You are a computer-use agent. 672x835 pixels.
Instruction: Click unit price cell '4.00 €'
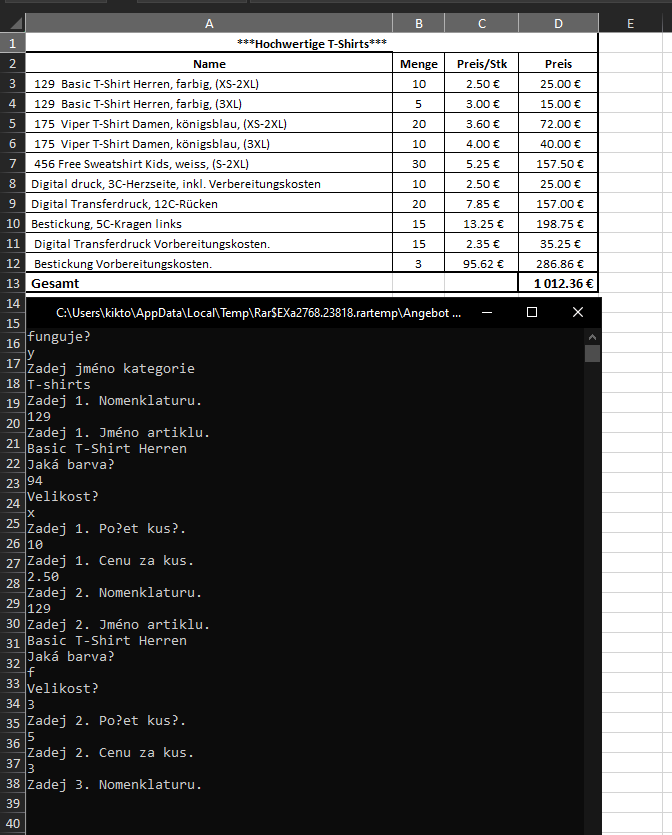pos(481,143)
